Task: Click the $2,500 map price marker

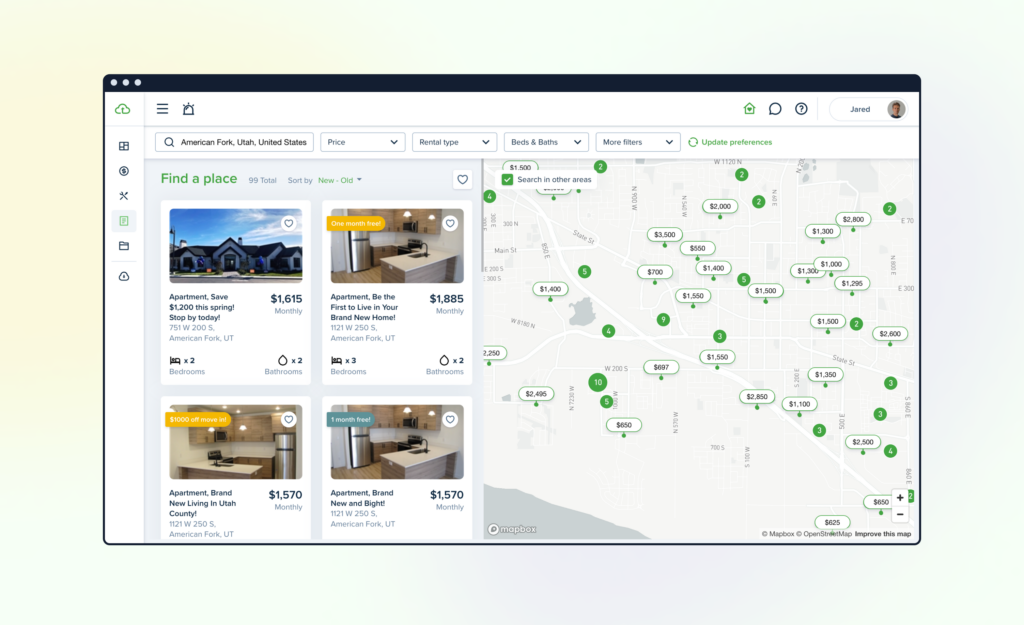Action: click(863, 442)
